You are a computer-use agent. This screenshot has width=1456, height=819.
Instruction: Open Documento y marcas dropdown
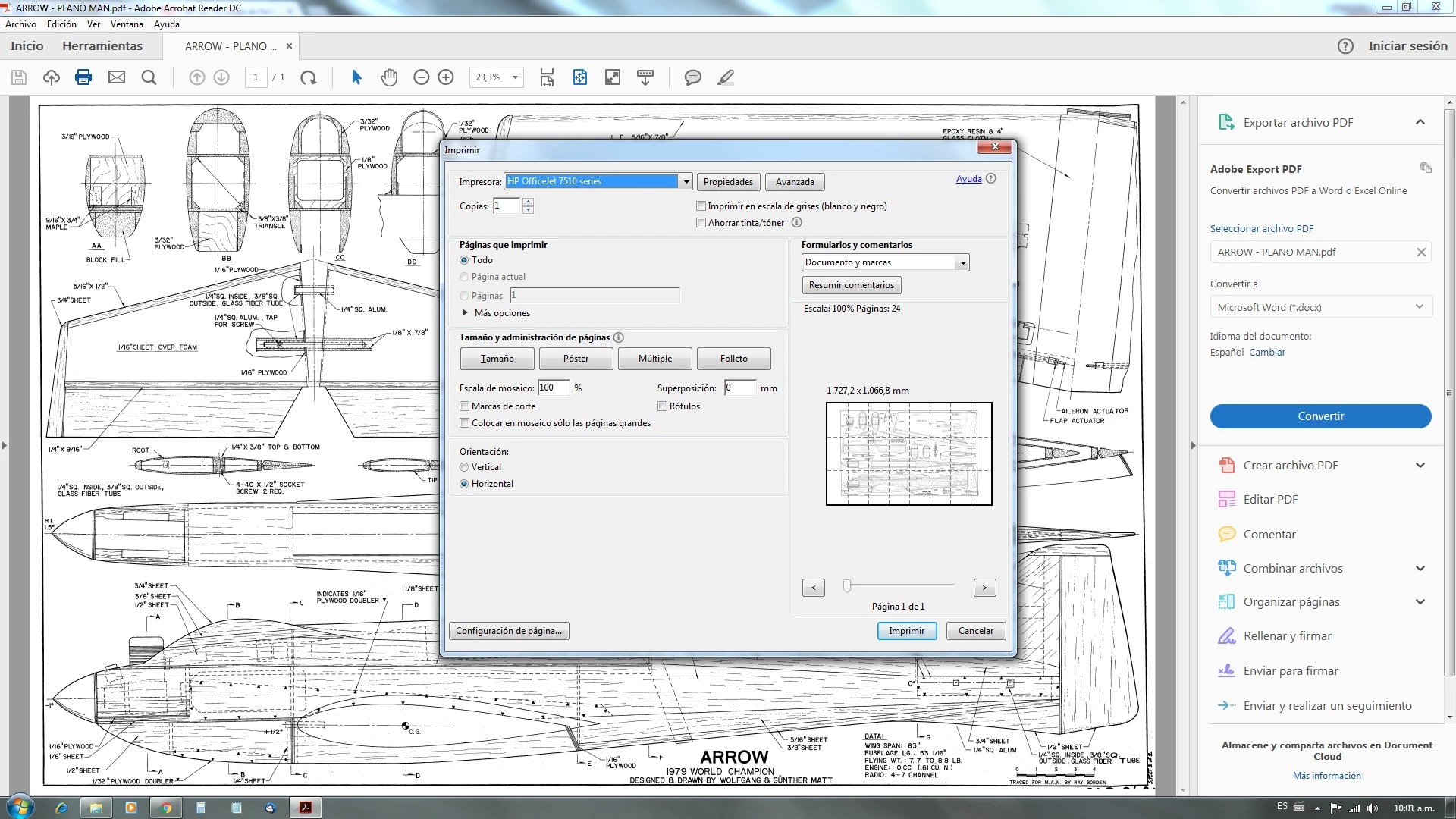(962, 262)
